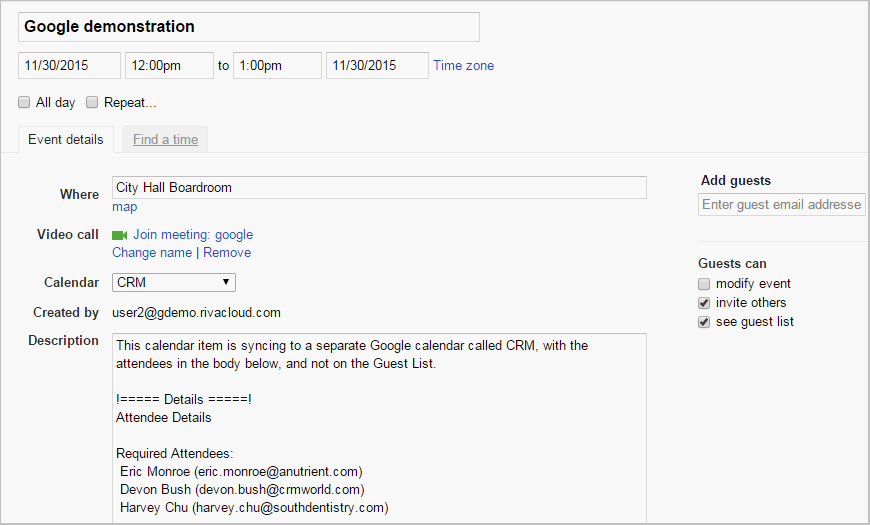Click the creator email user2@gdemo.rivacloud.com
Screen dimensions: 870x525
196,312
